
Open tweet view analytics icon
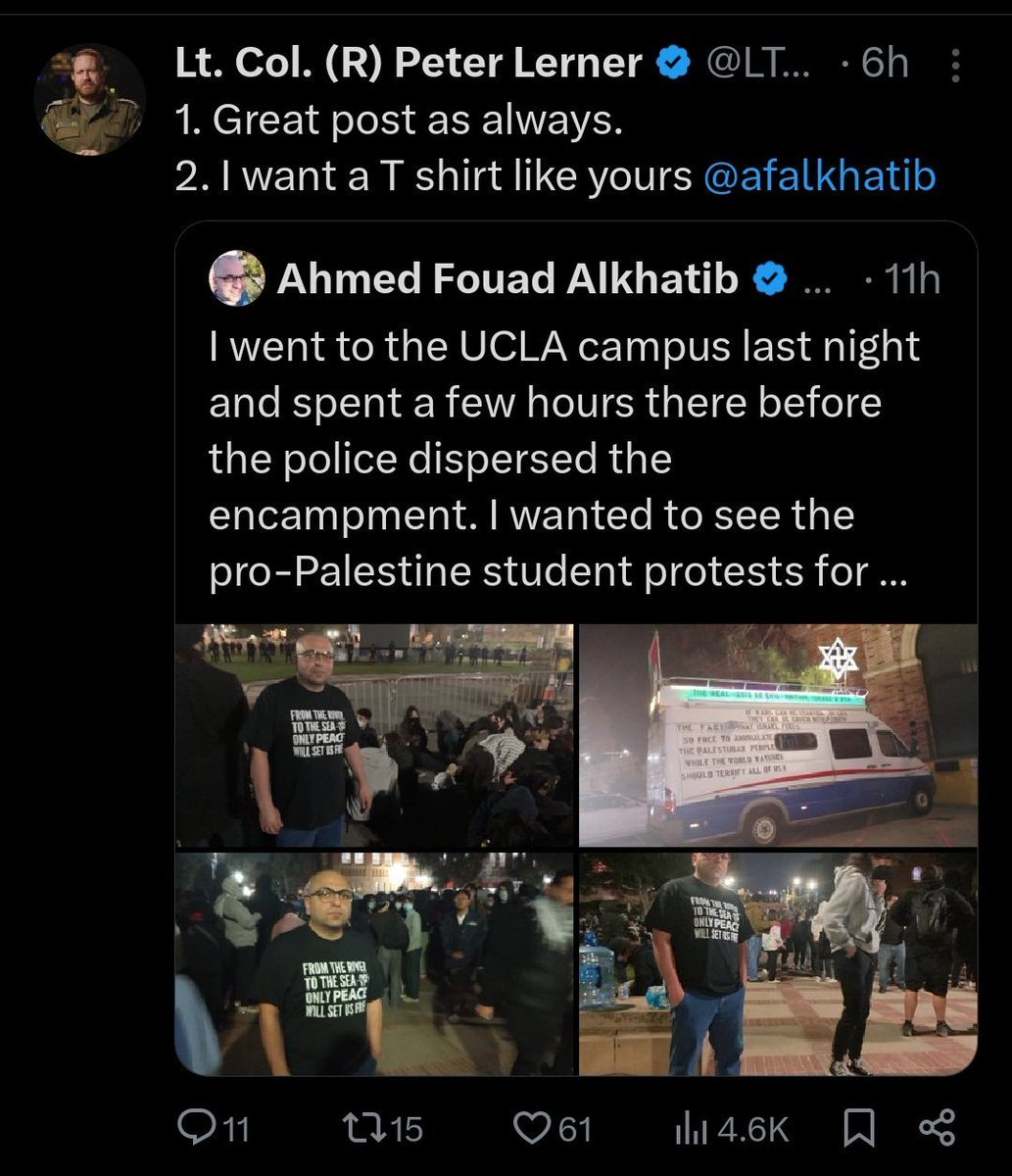tap(690, 1129)
